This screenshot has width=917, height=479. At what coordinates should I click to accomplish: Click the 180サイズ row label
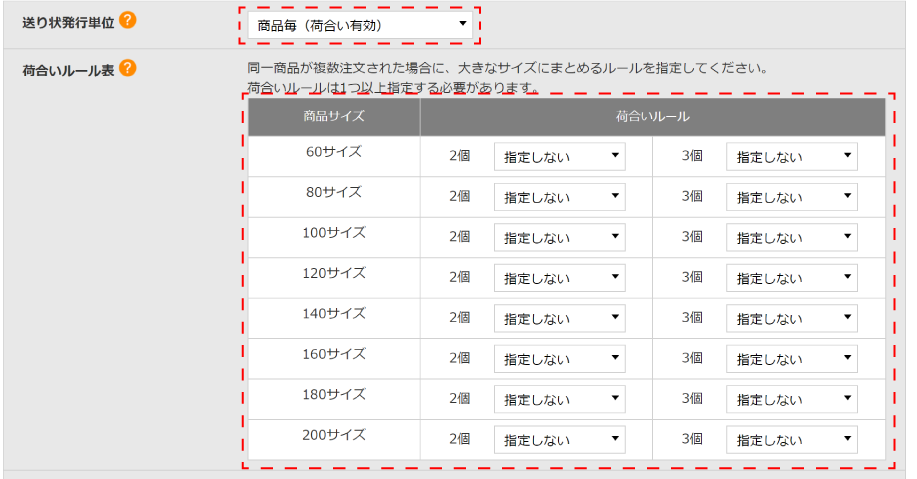pos(334,394)
